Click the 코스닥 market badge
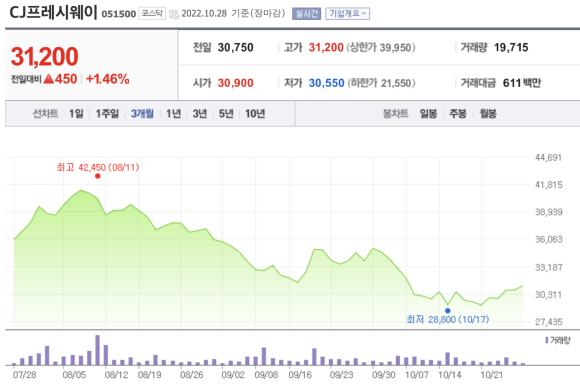 pos(152,14)
